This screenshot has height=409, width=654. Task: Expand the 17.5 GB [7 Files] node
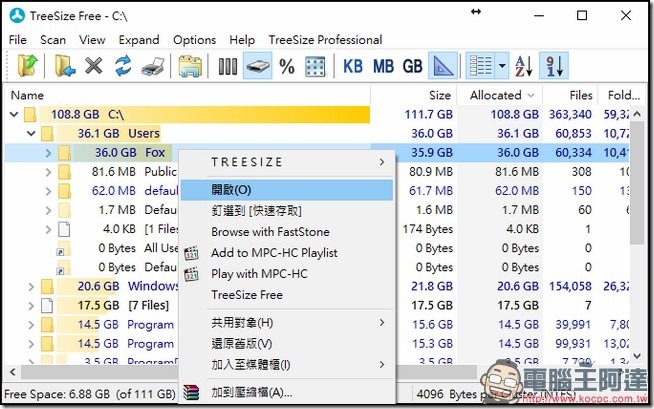[31, 306]
